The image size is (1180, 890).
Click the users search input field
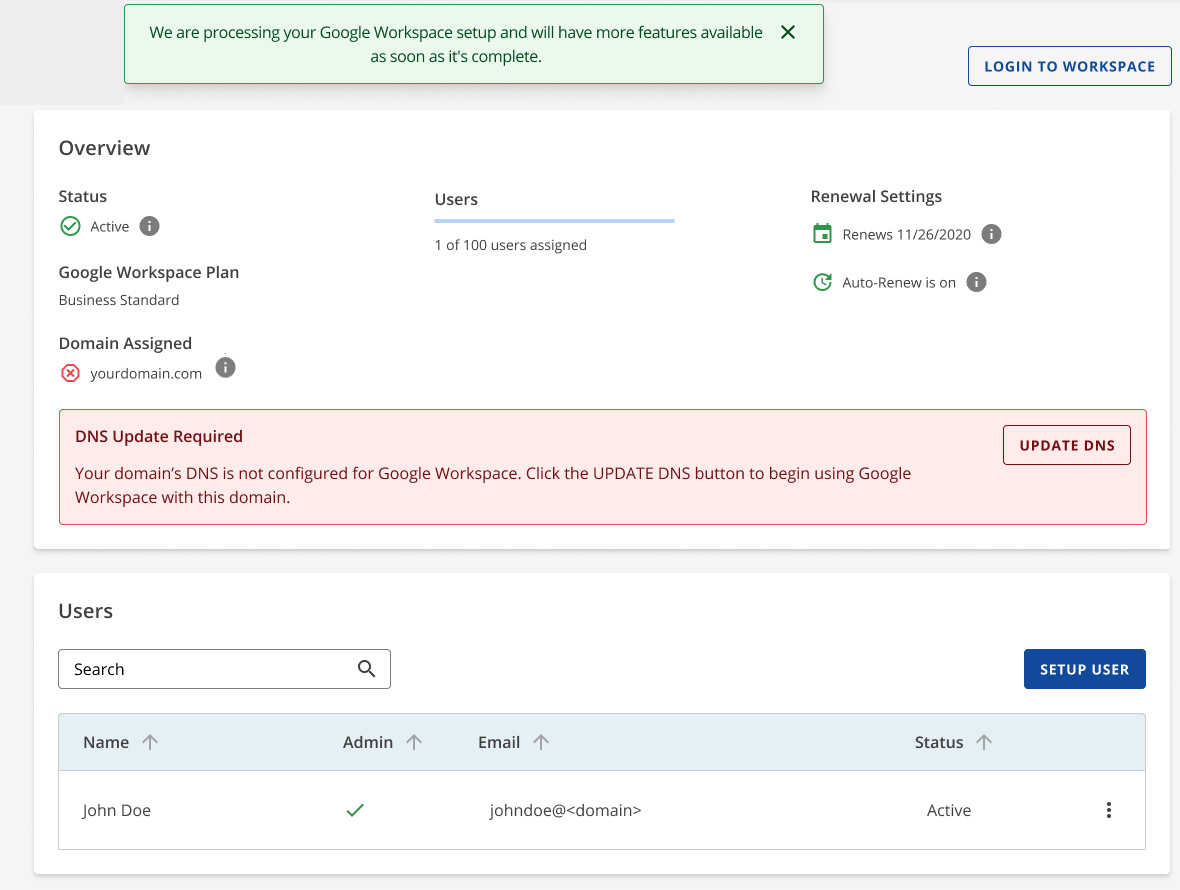tap(224, 669)
